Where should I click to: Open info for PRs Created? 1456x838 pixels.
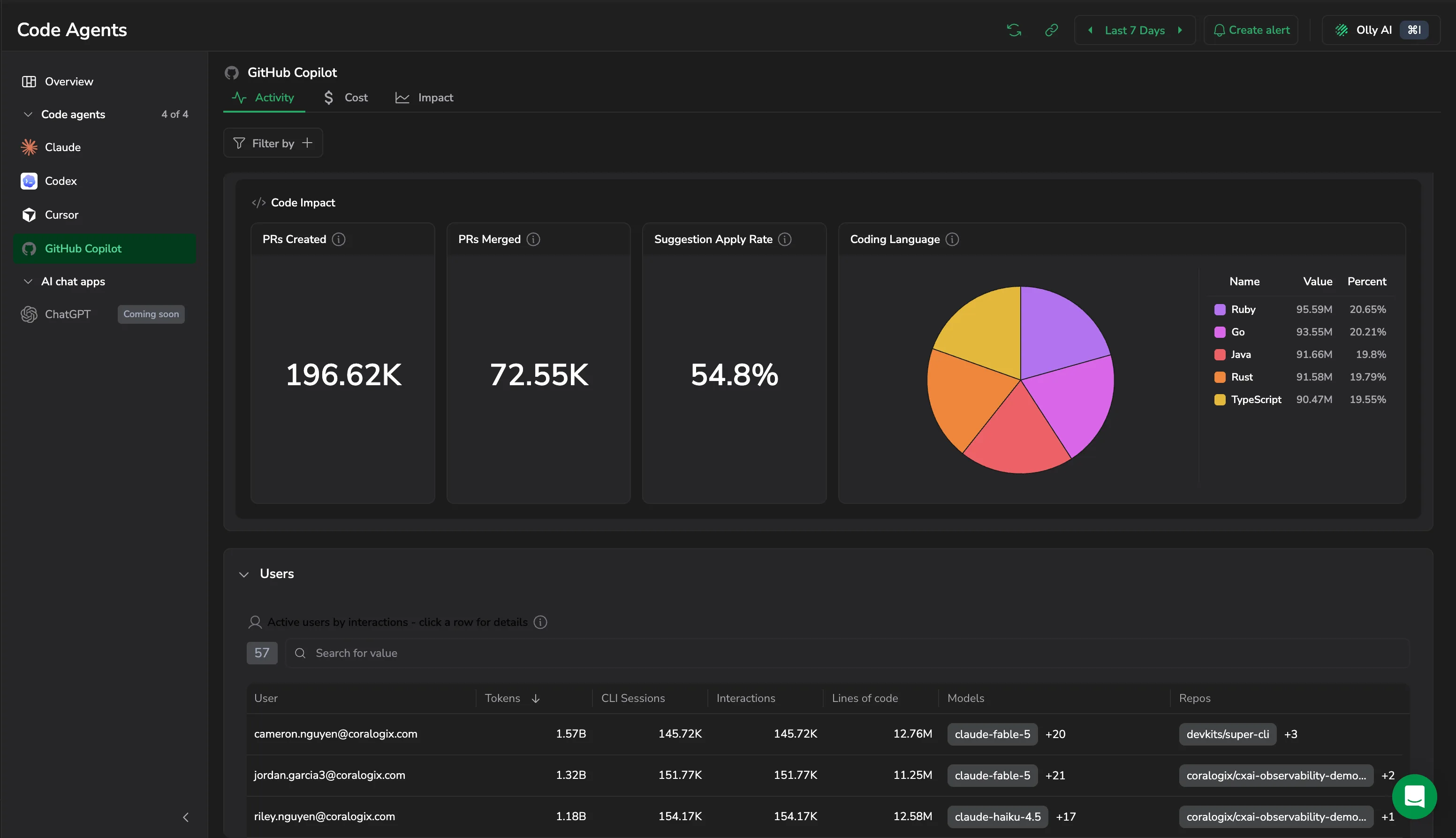coord(339,239)
